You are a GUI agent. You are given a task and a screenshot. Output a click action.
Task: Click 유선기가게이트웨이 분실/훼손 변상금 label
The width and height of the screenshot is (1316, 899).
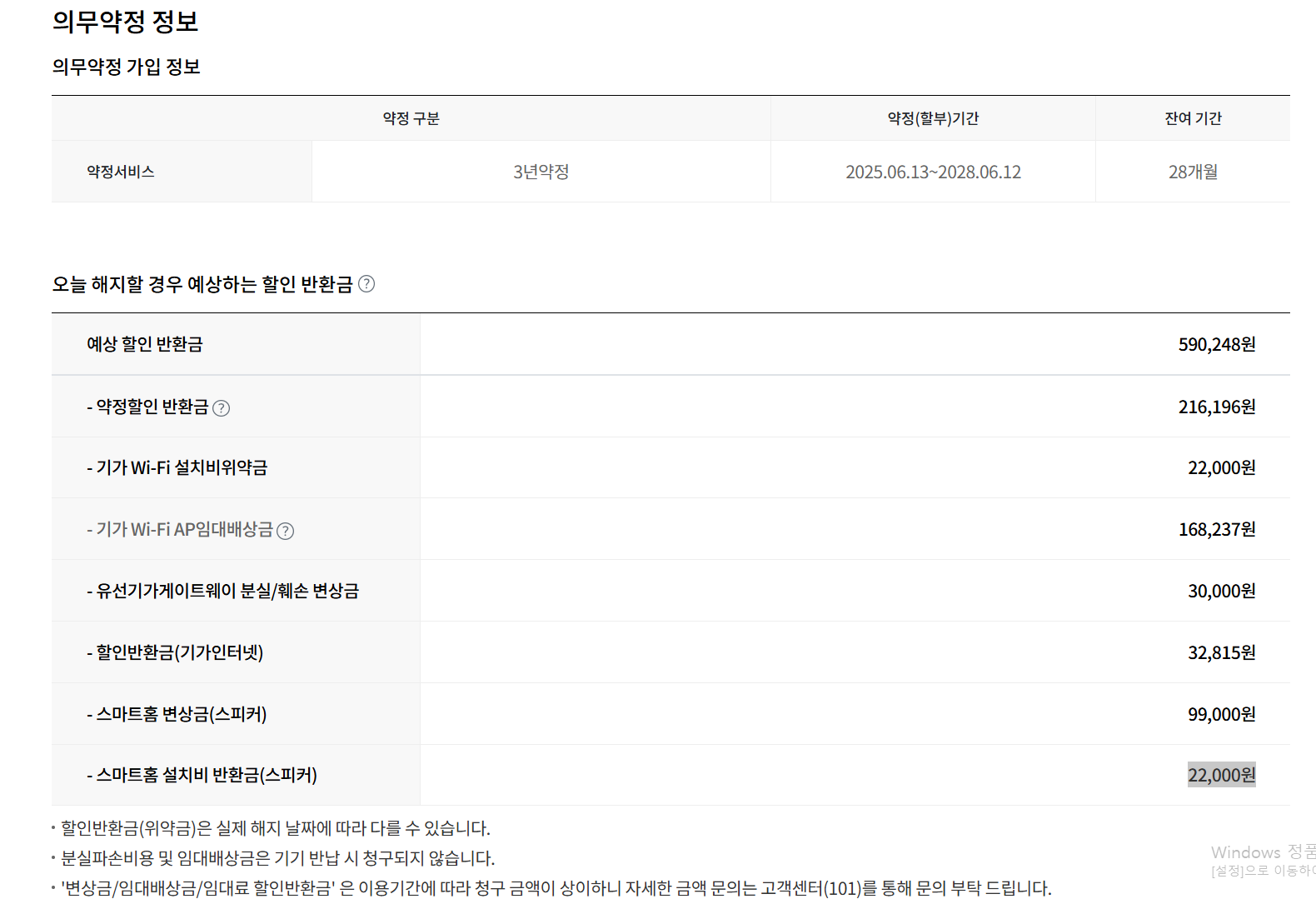point(223,591)
